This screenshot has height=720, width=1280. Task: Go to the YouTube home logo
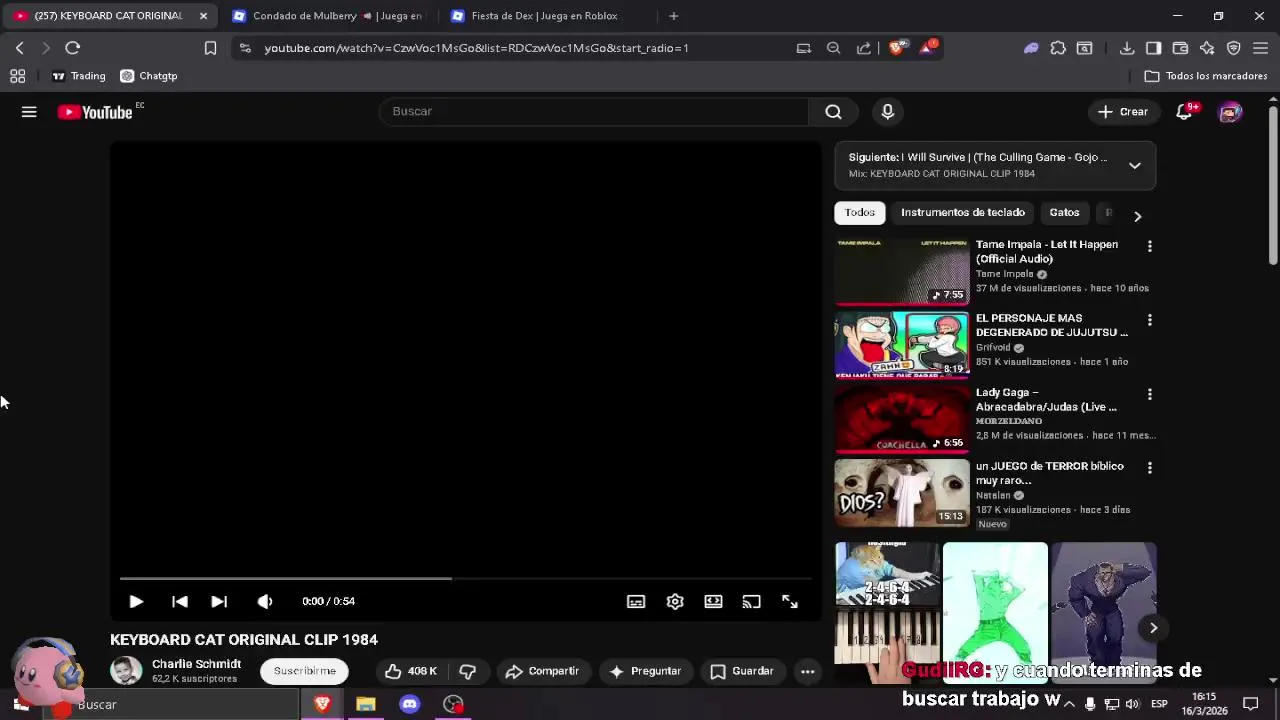[95, 112]
